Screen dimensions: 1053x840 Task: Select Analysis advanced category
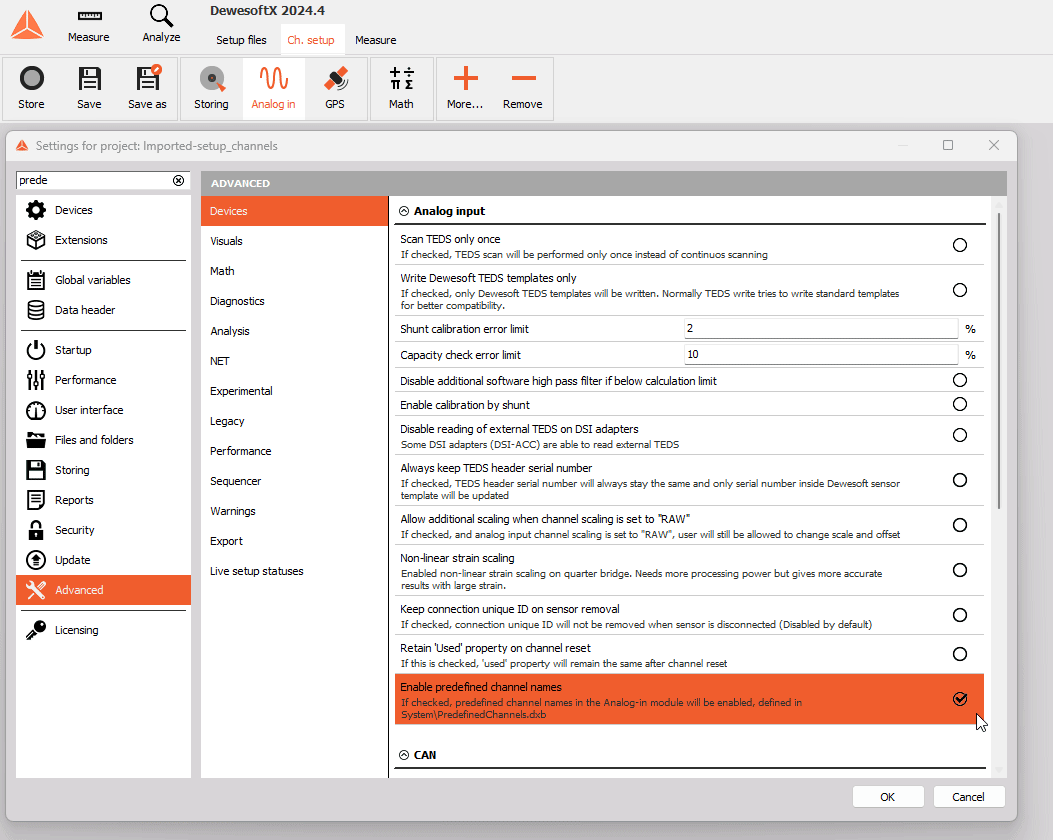pos(294,331)
